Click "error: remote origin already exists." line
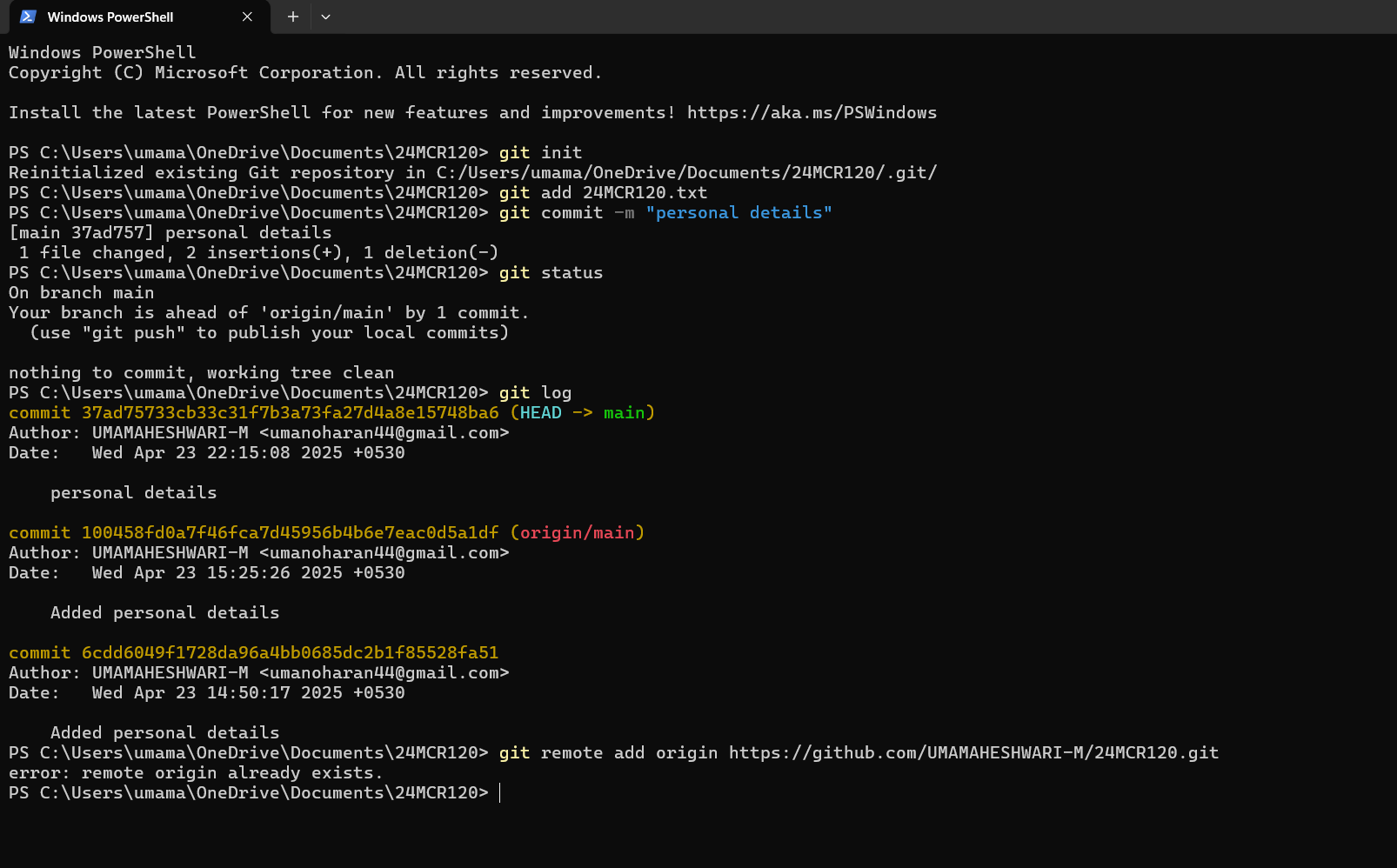The image size is (1397, 868). point(196,773)
